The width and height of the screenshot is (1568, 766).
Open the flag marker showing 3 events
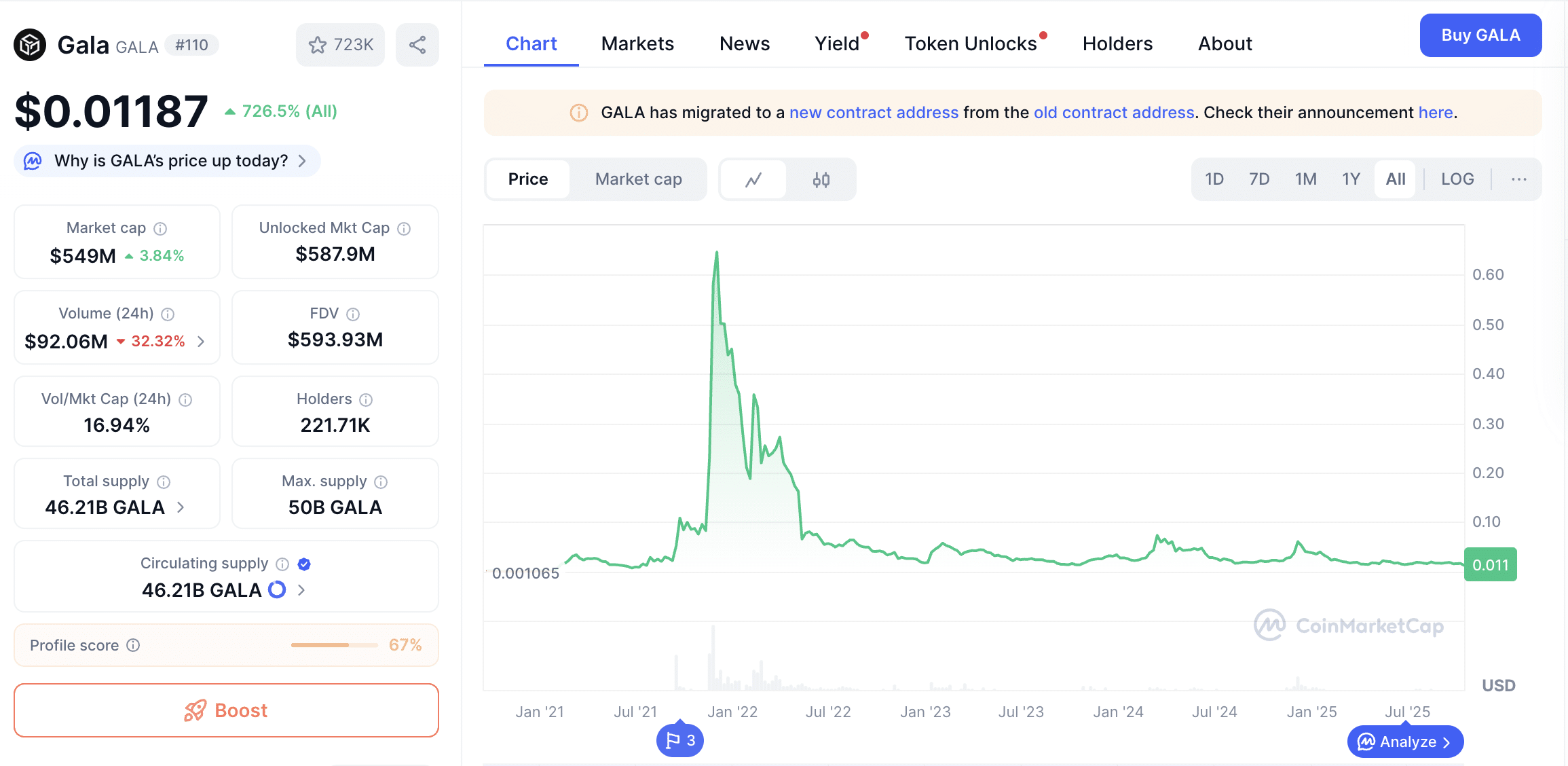(679, 740)
